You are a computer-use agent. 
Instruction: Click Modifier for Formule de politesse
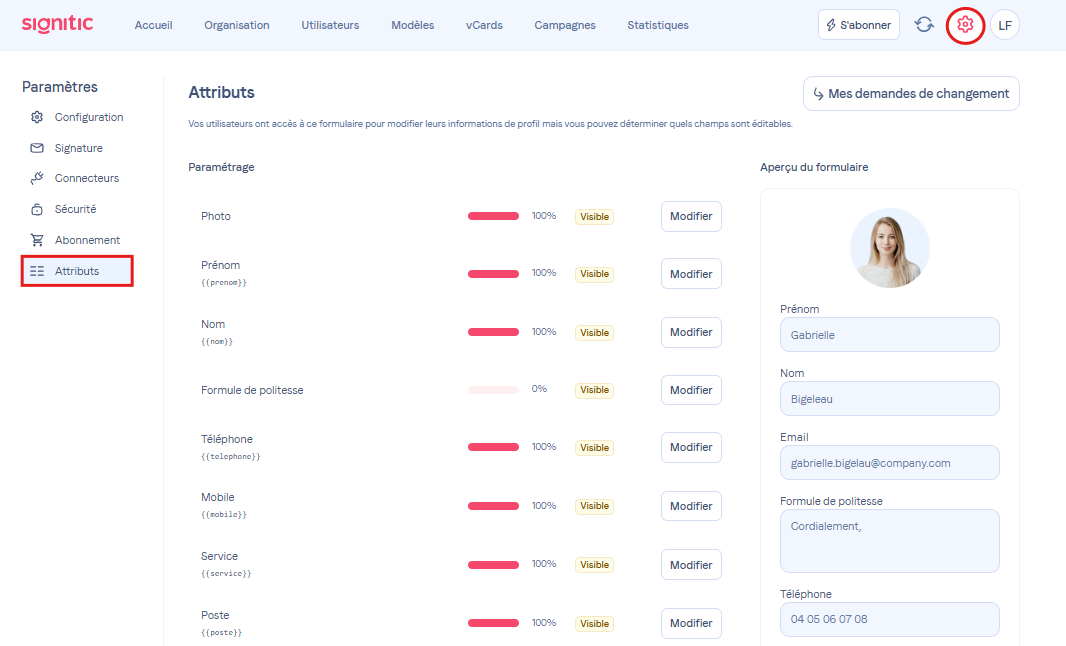click(x=691, y=390)
